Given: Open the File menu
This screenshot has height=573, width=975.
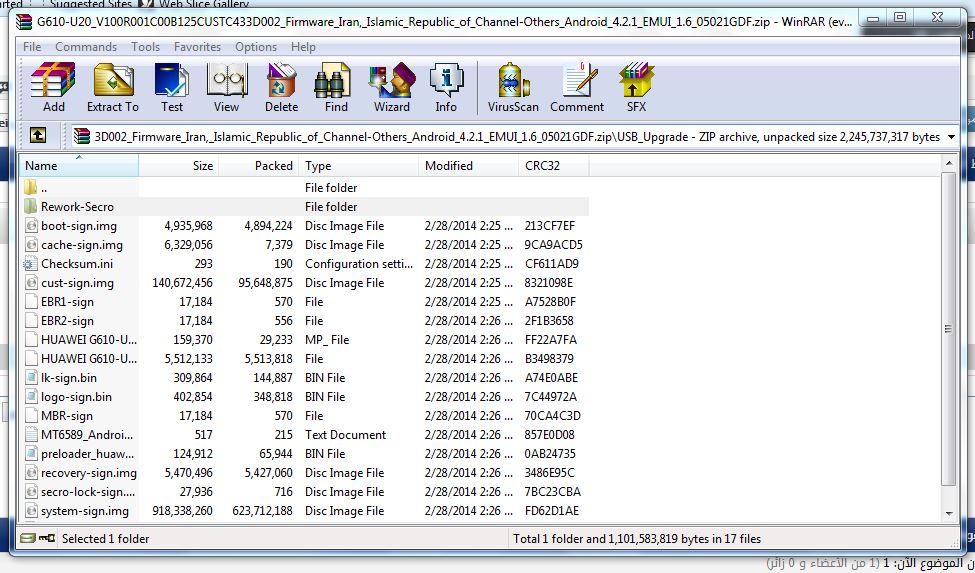Looking at the screenshot, I should tap(32, 47).
